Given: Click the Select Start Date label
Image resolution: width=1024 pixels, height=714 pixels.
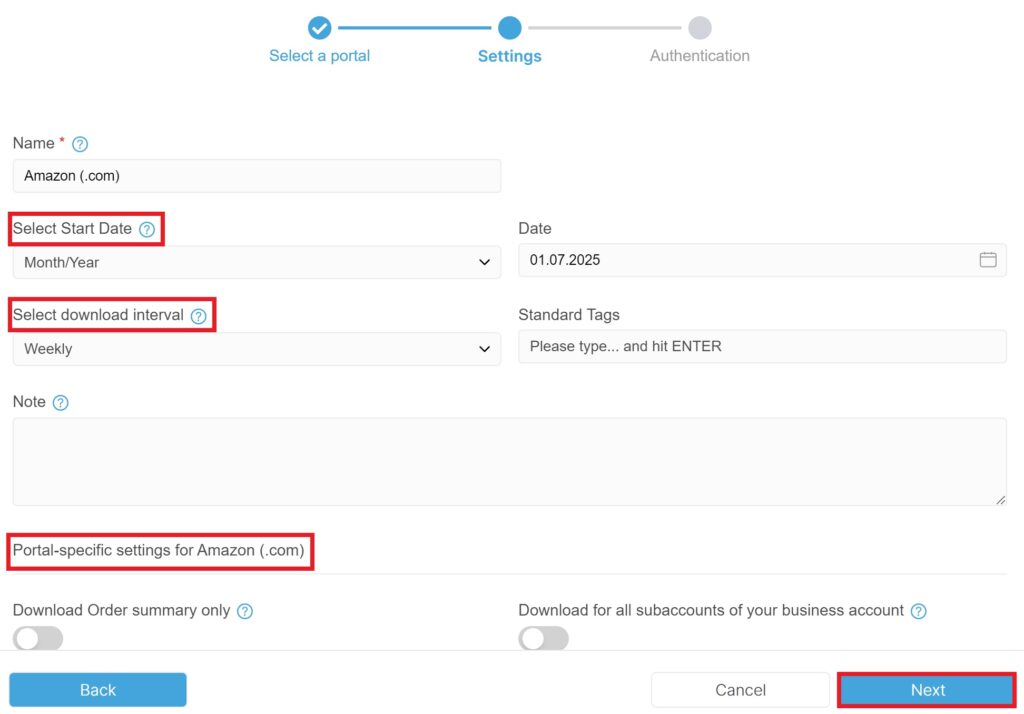Looking at the screenshot, I should 72,229.
